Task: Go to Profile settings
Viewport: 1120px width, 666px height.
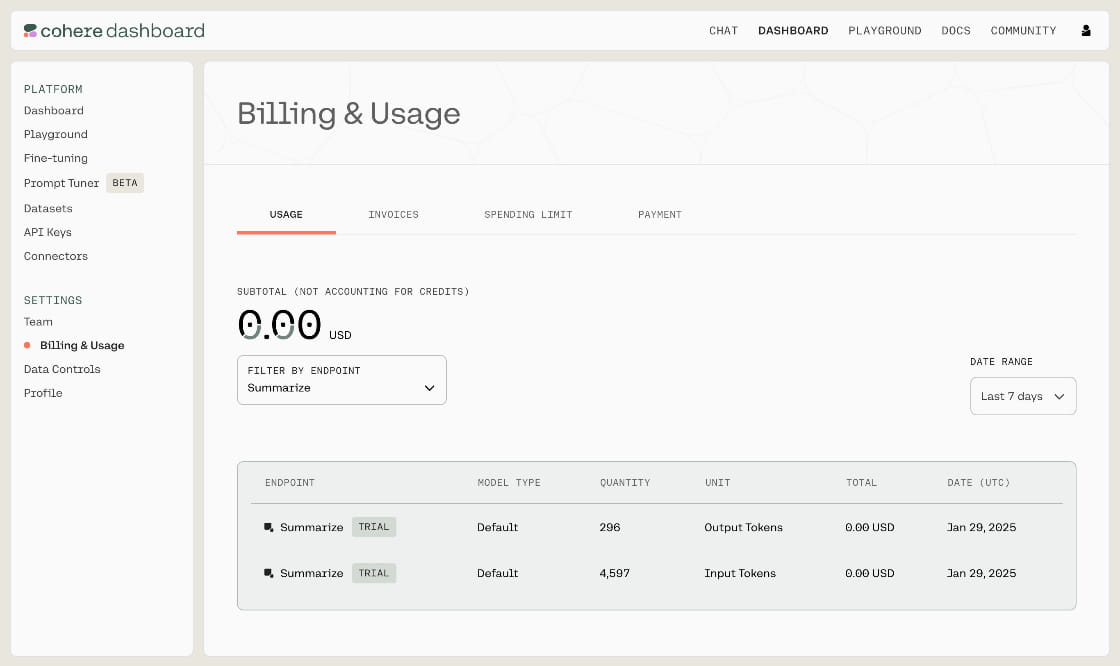Action: (43, 393)
